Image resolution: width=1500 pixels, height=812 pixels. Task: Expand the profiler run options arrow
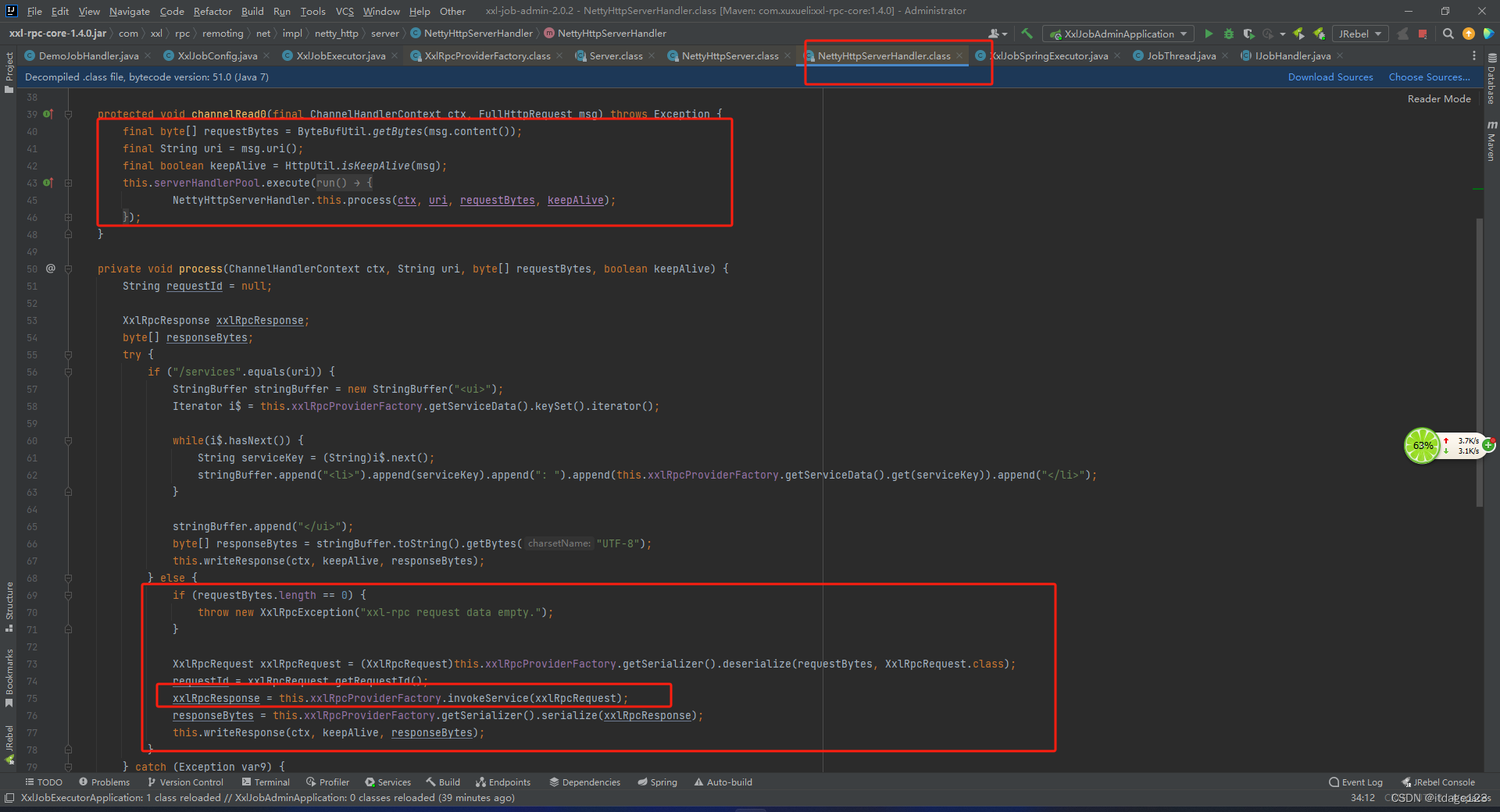1283,34
